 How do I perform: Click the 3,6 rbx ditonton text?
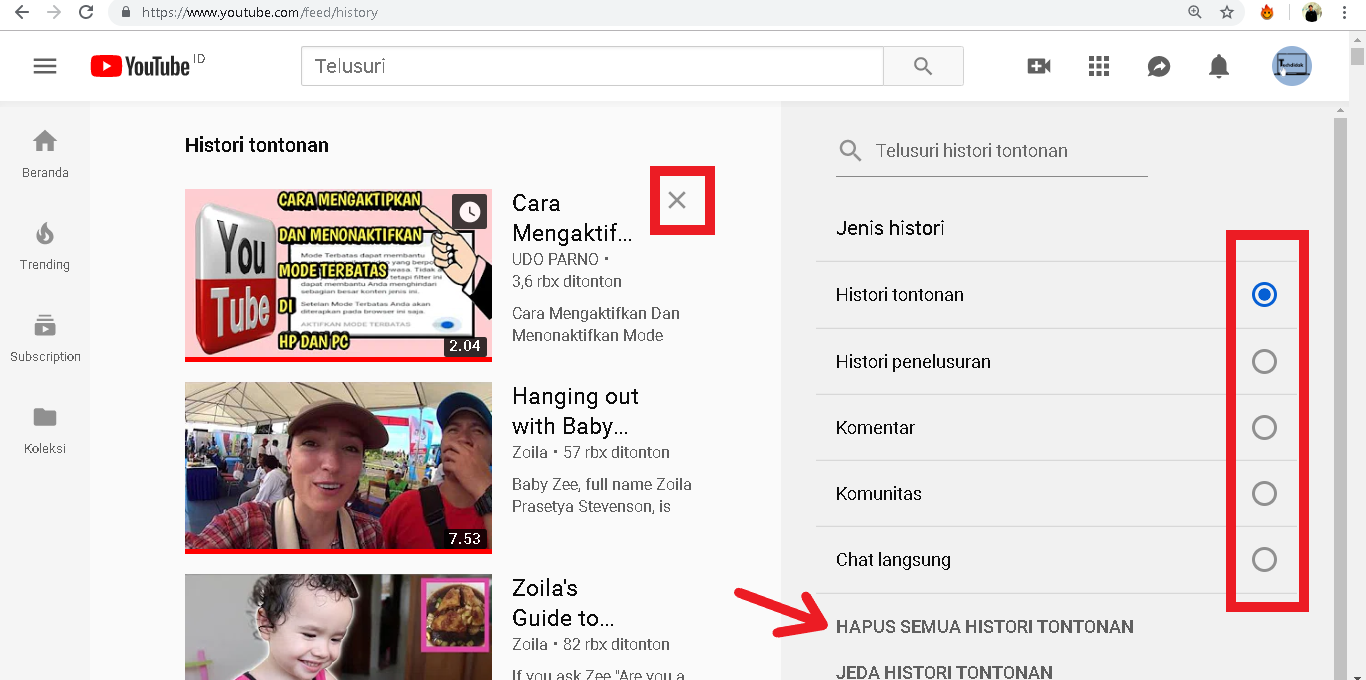point(567,282)
